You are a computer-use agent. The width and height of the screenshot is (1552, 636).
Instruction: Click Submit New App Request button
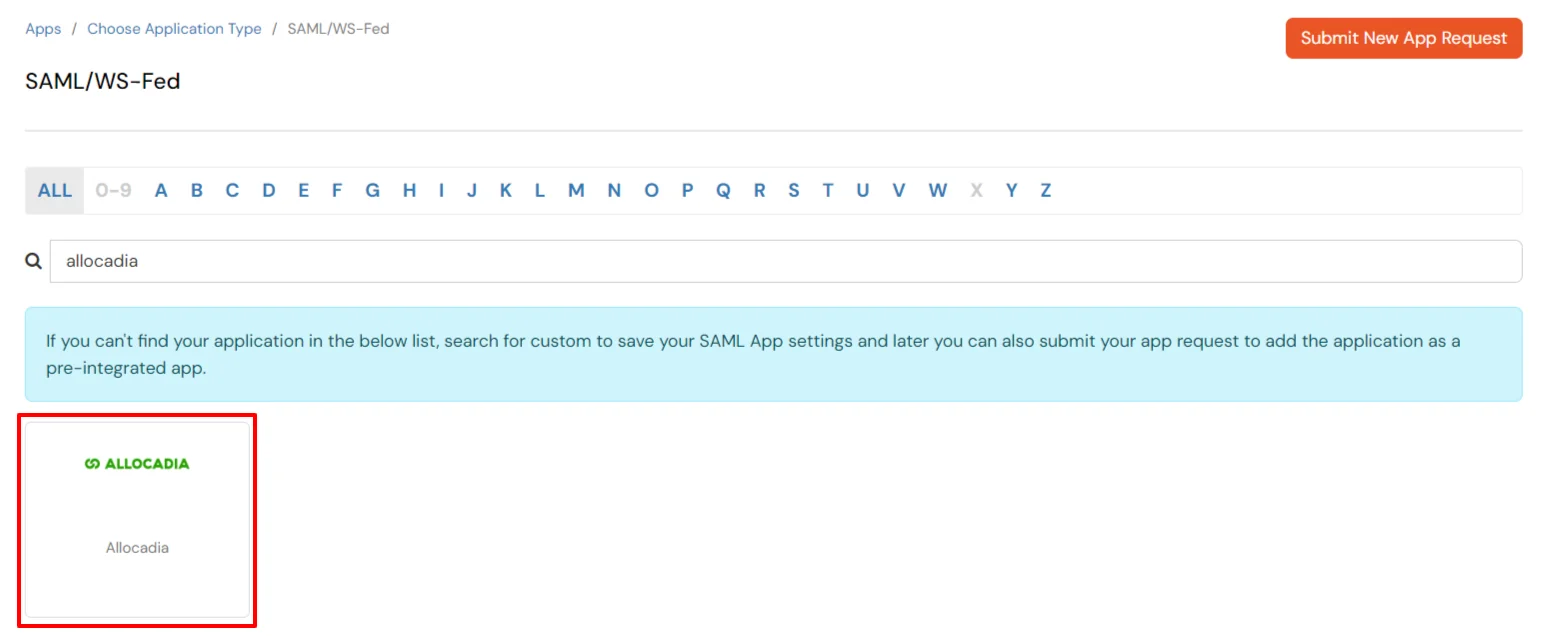pos(1403,38)
